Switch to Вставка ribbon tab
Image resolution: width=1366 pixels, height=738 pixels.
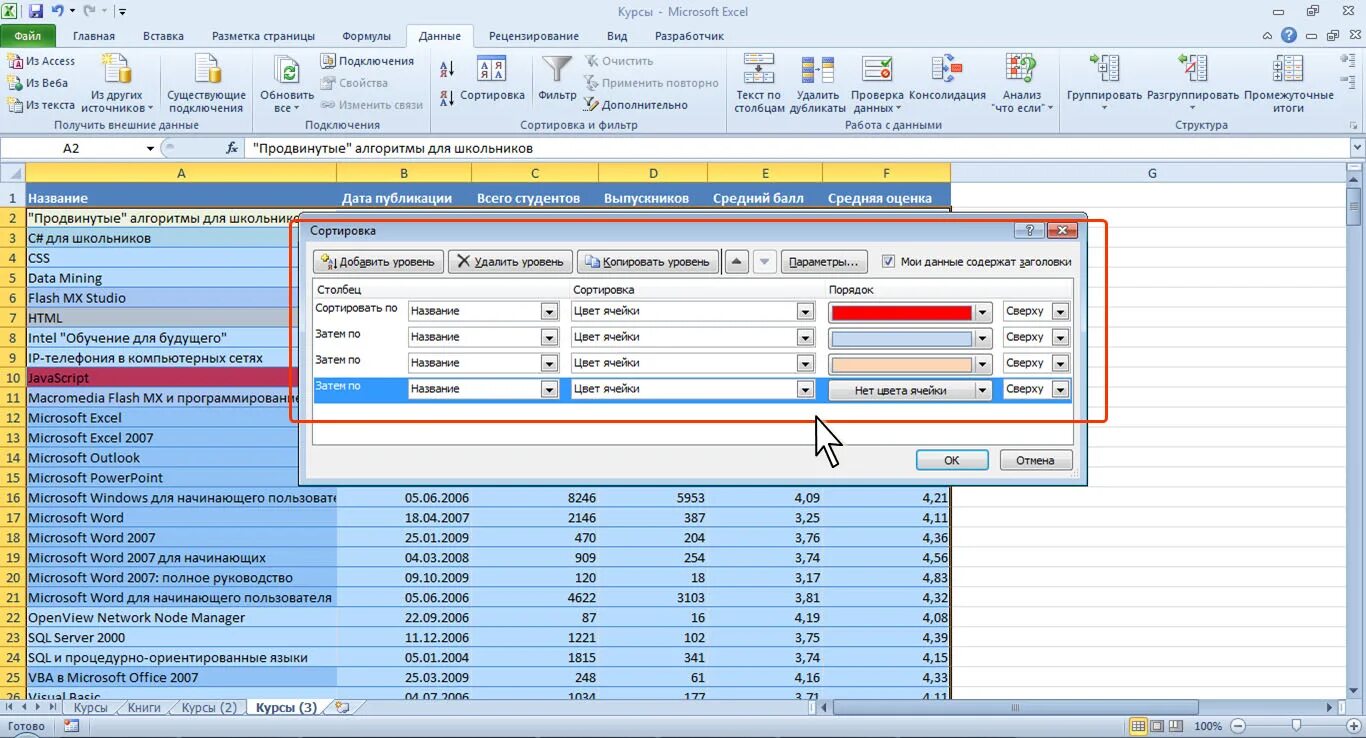click(163, 36)
